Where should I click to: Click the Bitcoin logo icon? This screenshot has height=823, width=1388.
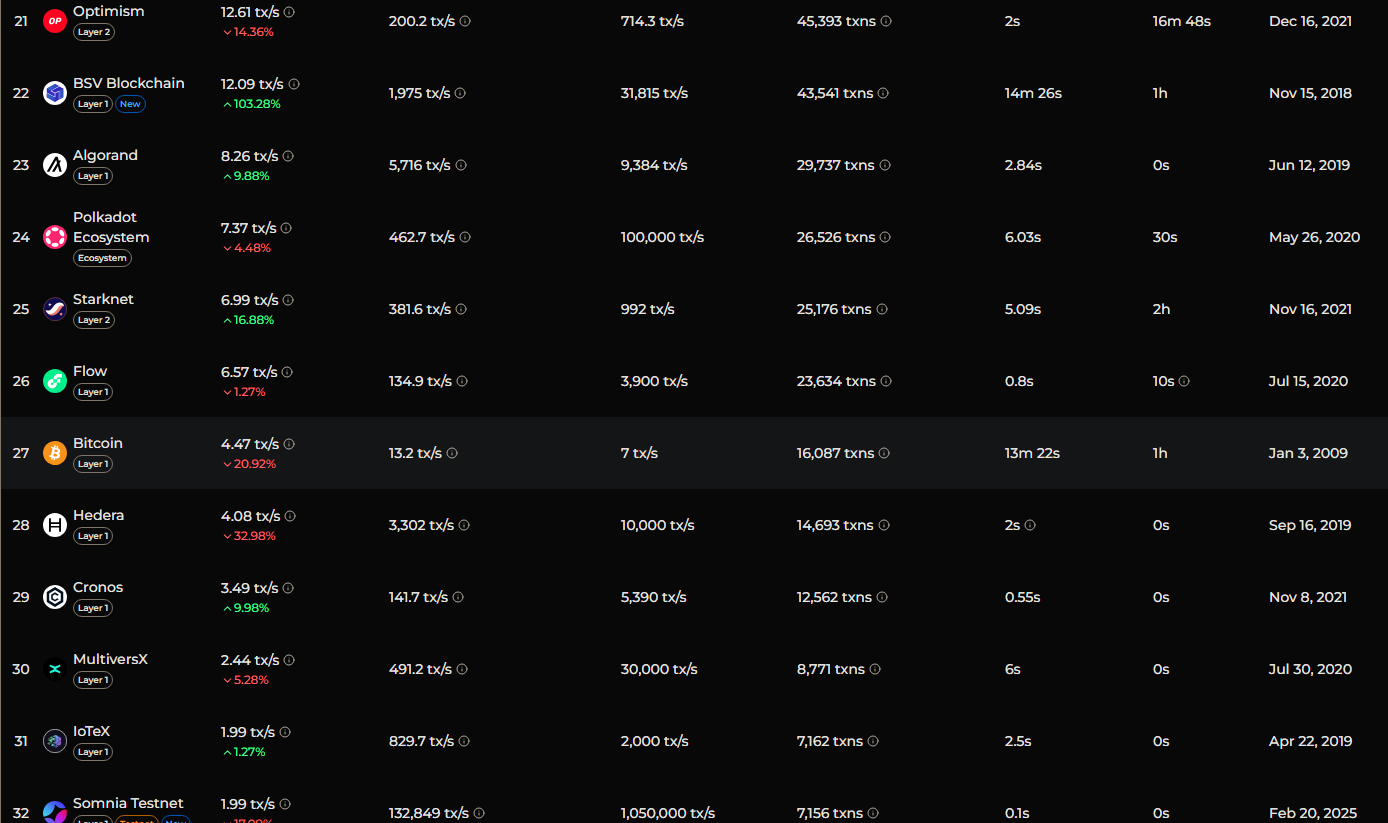(55, 453)
